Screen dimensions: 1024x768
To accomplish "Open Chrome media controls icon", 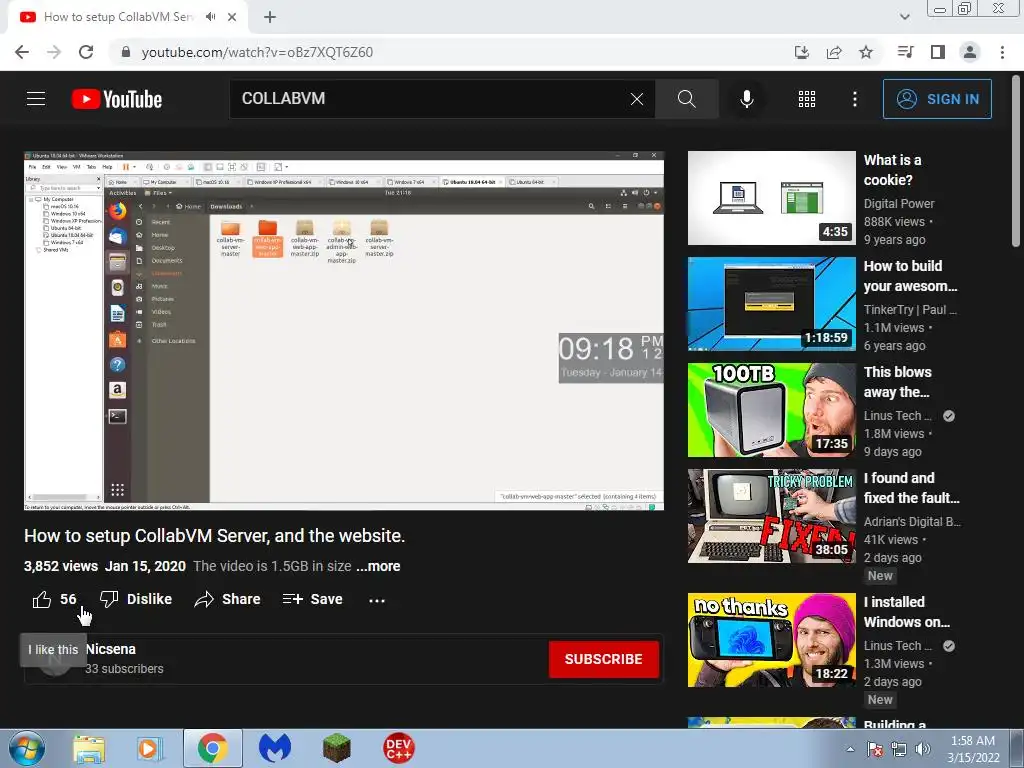I will click(x=905, y=52).
